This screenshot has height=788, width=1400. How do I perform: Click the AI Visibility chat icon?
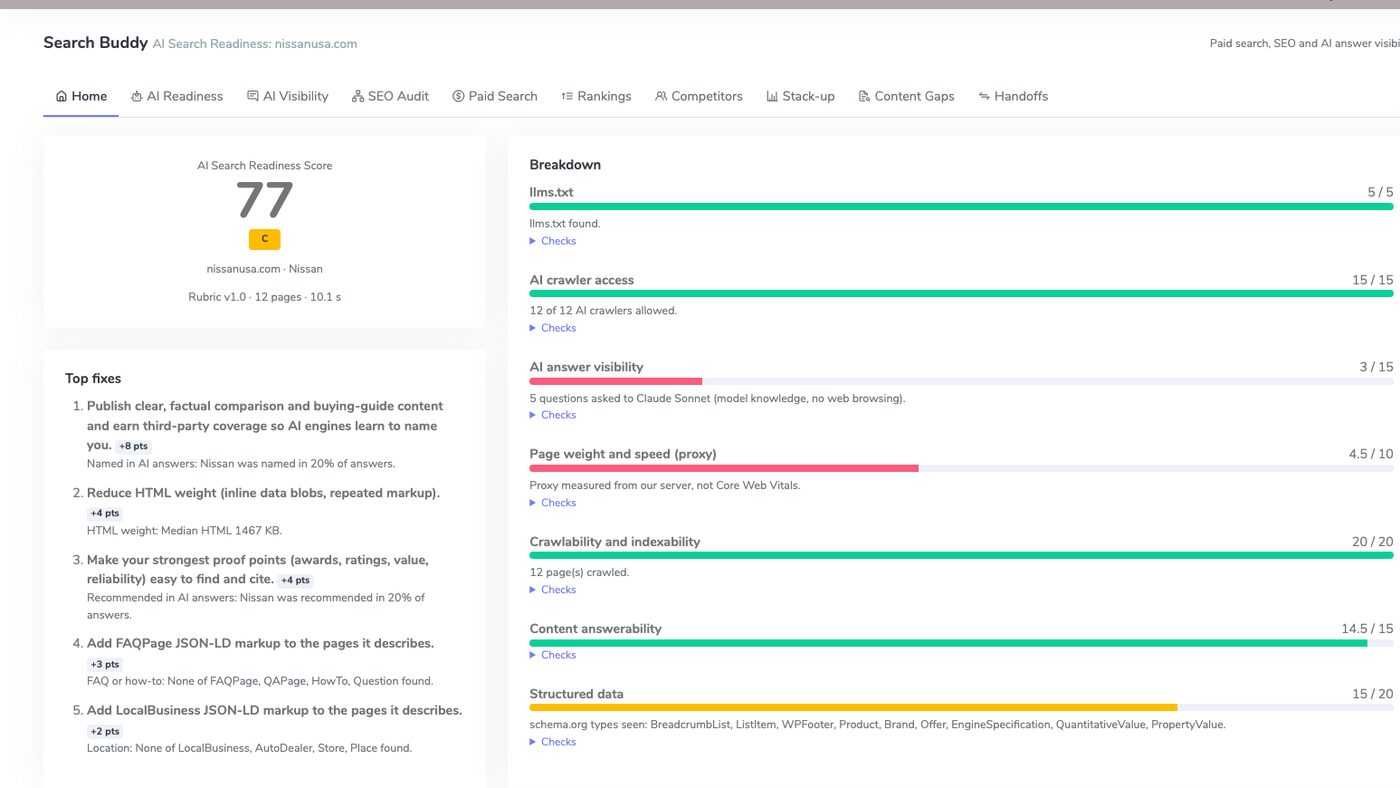point(252,96)
